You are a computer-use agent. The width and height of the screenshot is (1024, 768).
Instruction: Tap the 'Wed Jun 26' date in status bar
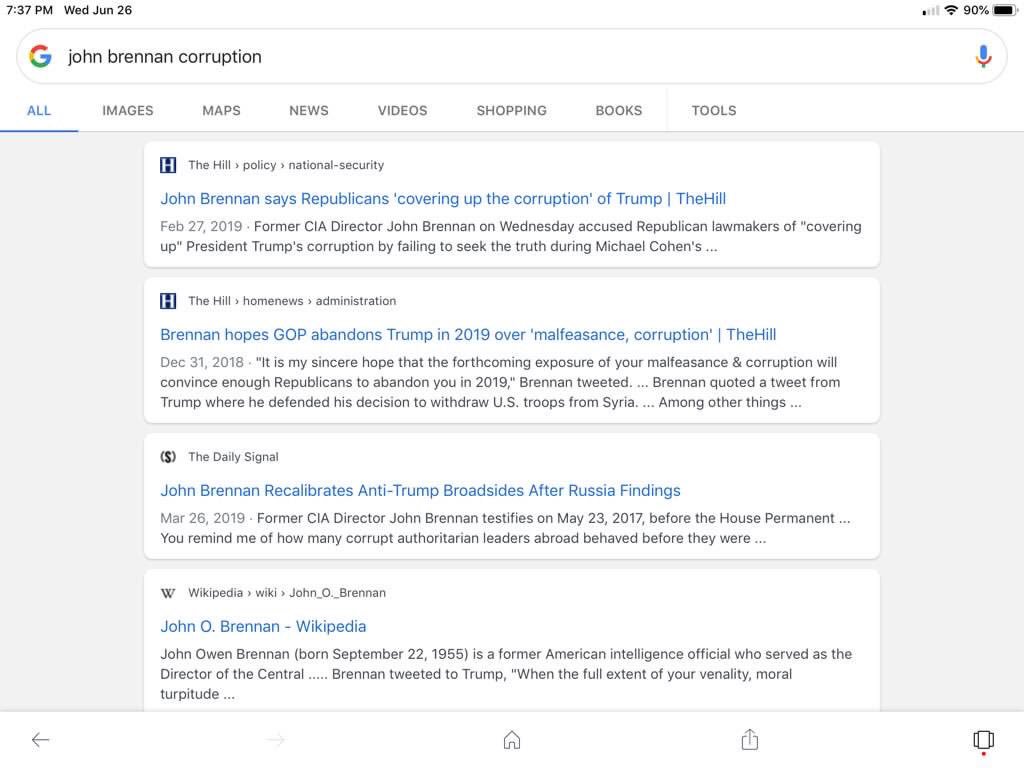coord(98,10)
